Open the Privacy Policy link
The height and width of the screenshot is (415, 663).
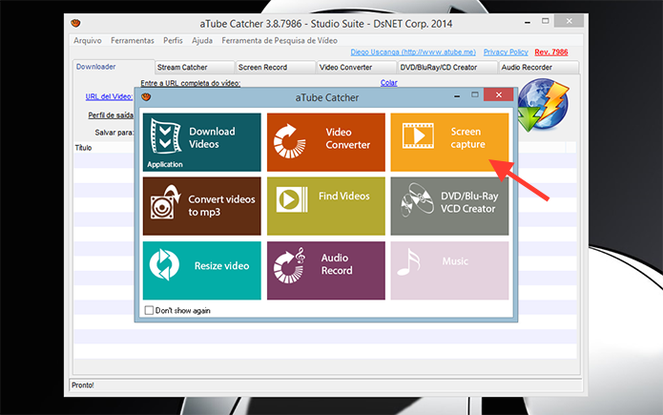[506, 52]
